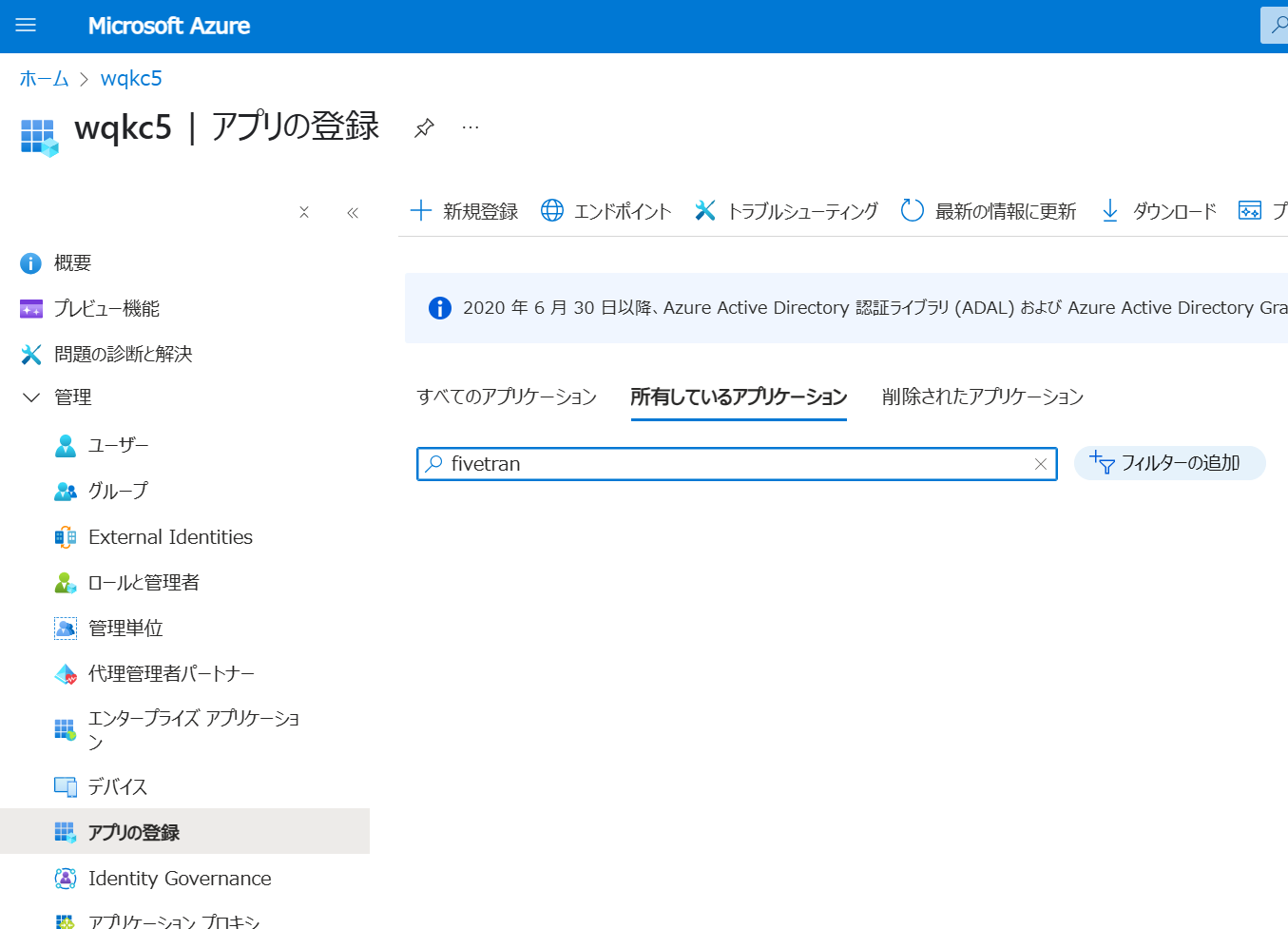Click トラブルシューティング label
This screenshot has width=1288, height=929.
[802, 211]
